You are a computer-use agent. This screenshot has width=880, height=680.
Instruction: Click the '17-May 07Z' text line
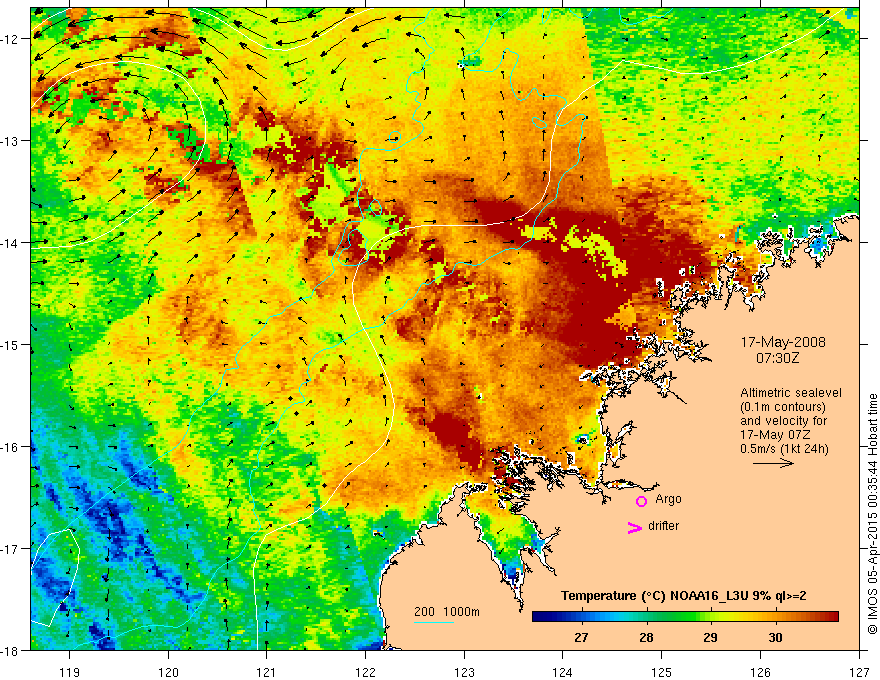775,435
